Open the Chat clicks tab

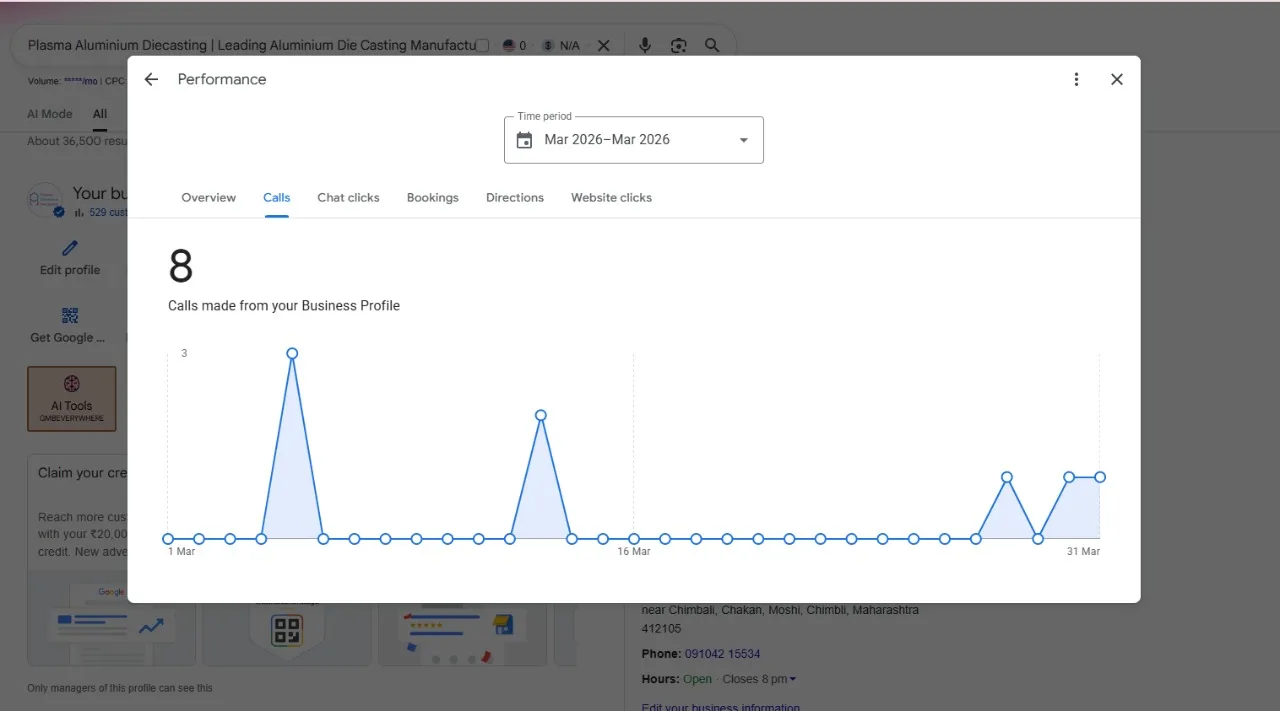click(348, 198)
